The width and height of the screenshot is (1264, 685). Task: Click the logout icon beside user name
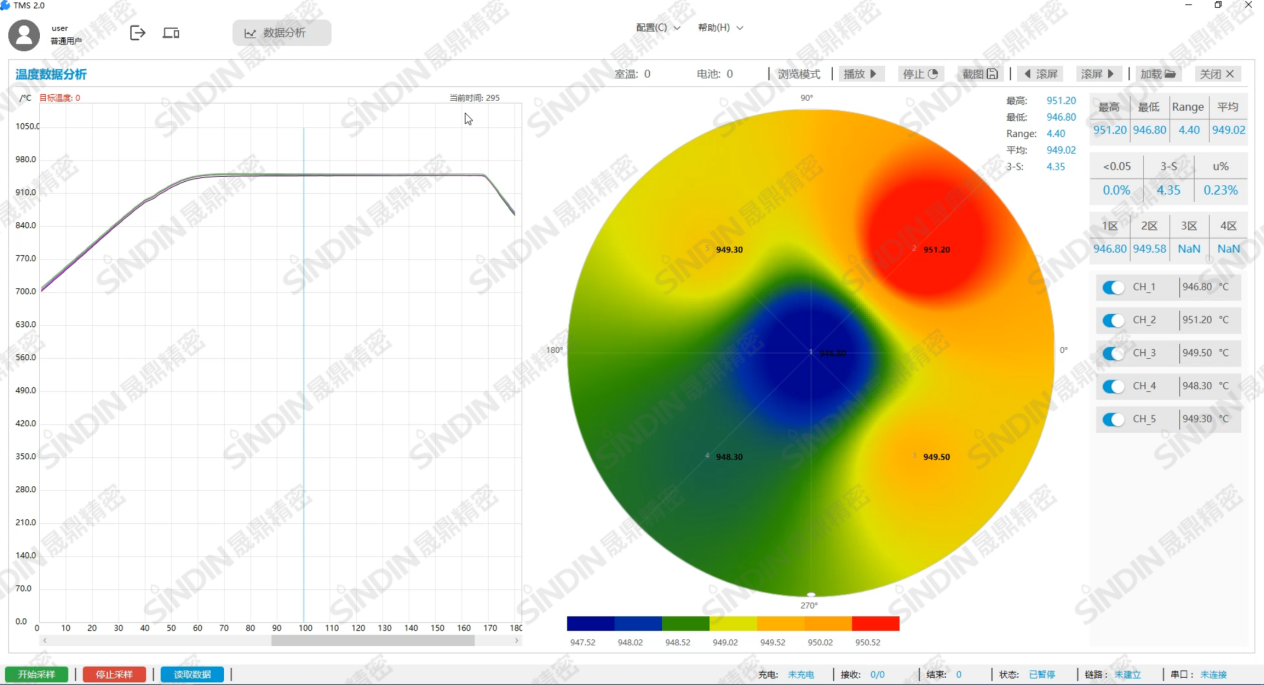tap(138, 33)
